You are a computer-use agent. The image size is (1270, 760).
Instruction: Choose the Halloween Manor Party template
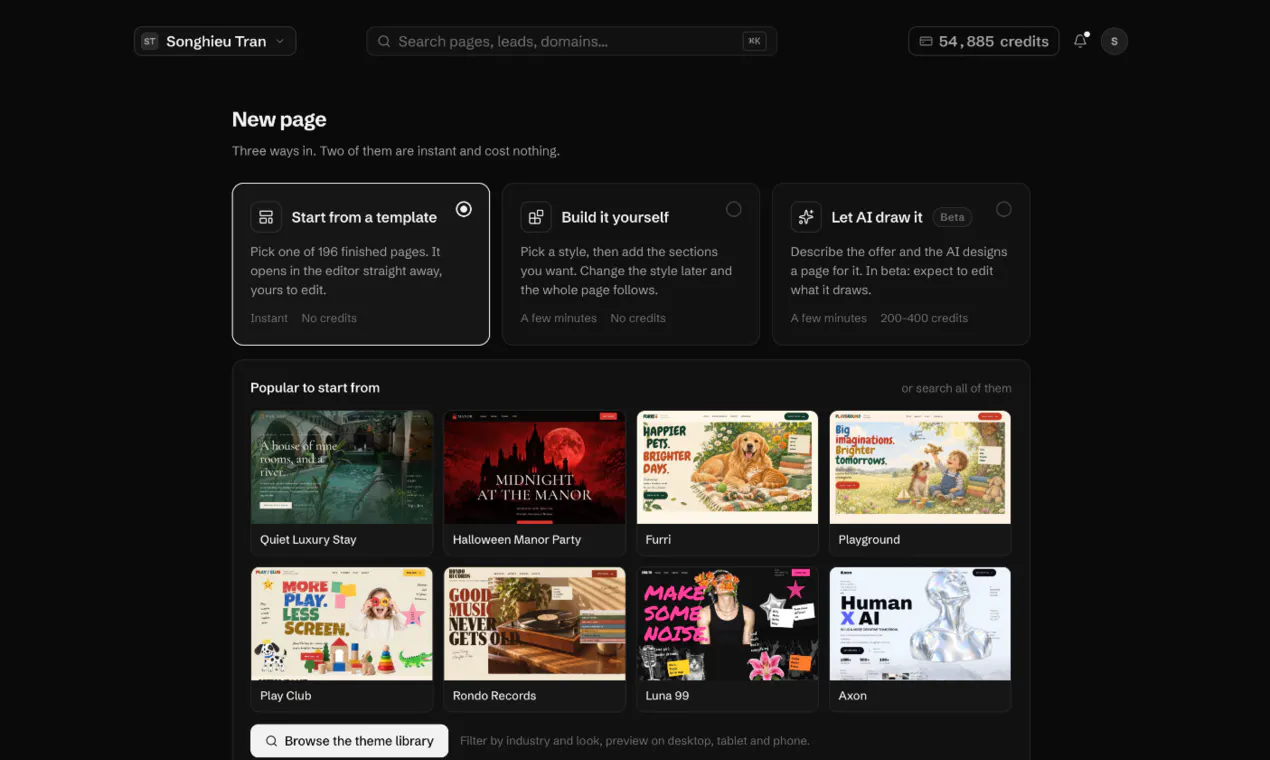[535, 483]
